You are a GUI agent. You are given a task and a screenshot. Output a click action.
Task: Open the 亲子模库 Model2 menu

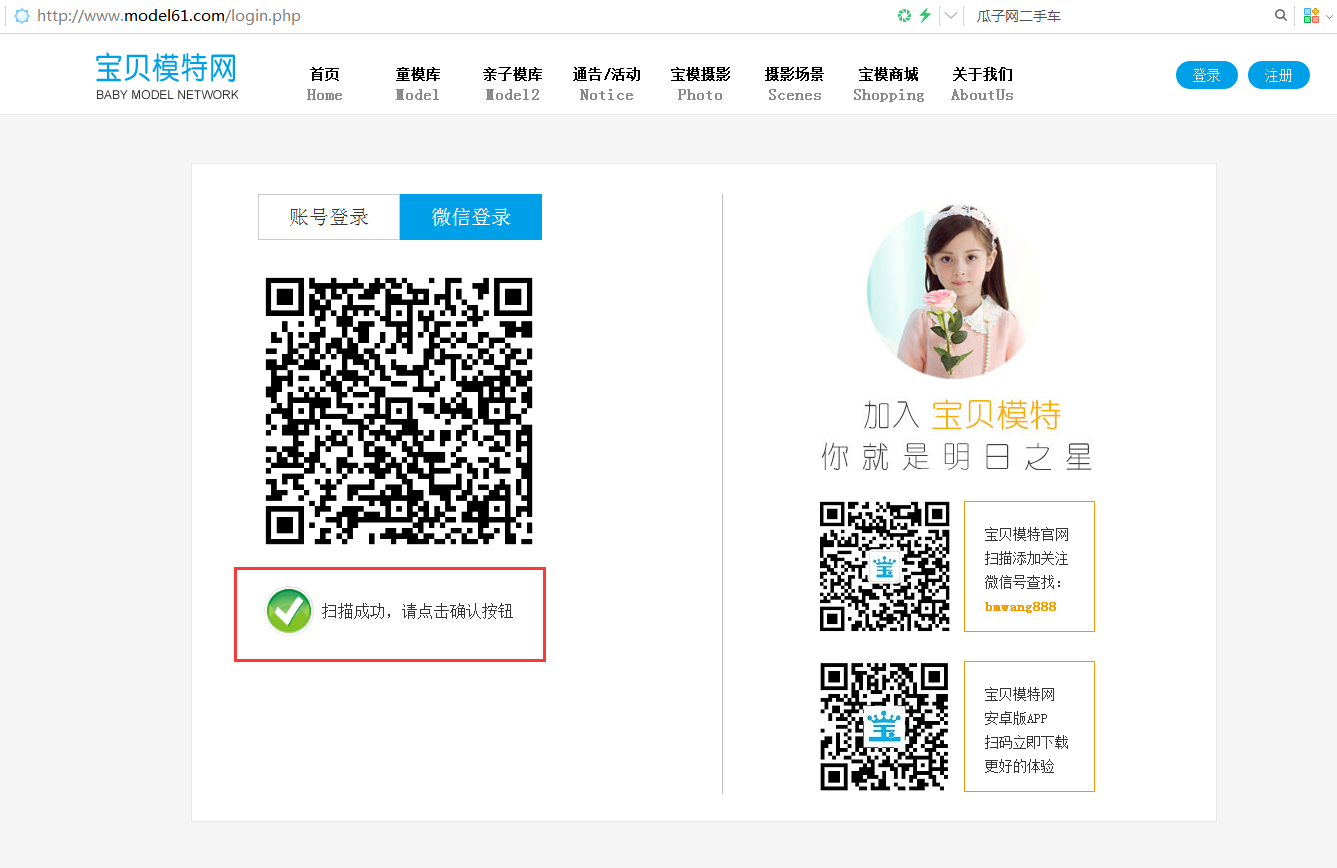pyautogui.click(x=512, y=84)
